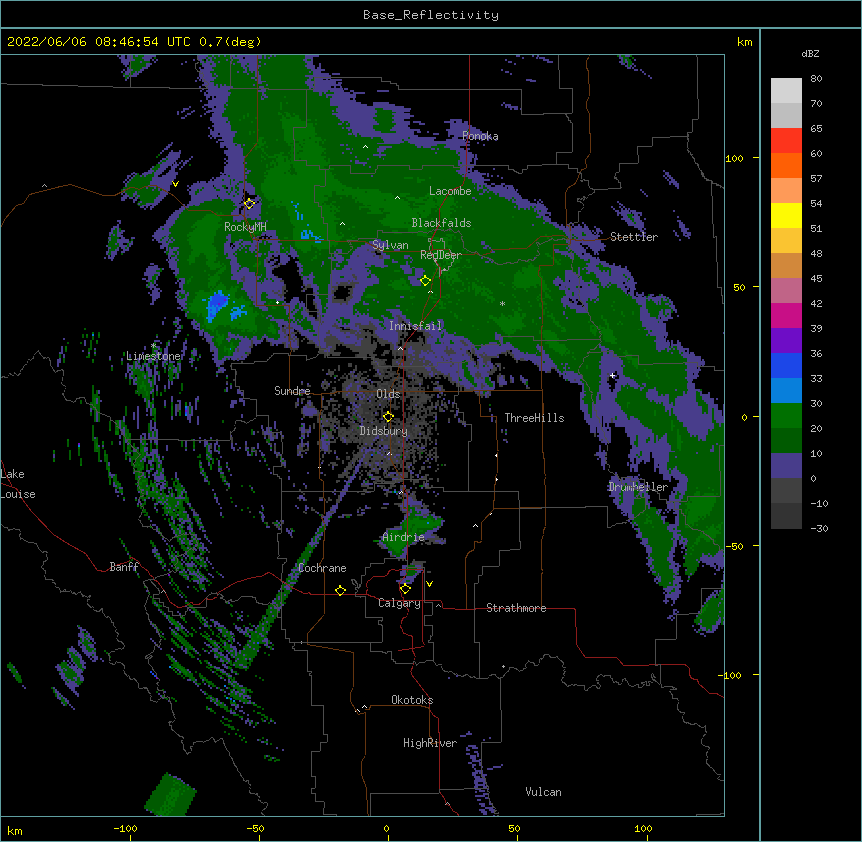Click the white cross marker north of Drumheller
The width and height of the screenshot is (862, 842).
click(612, 376)
